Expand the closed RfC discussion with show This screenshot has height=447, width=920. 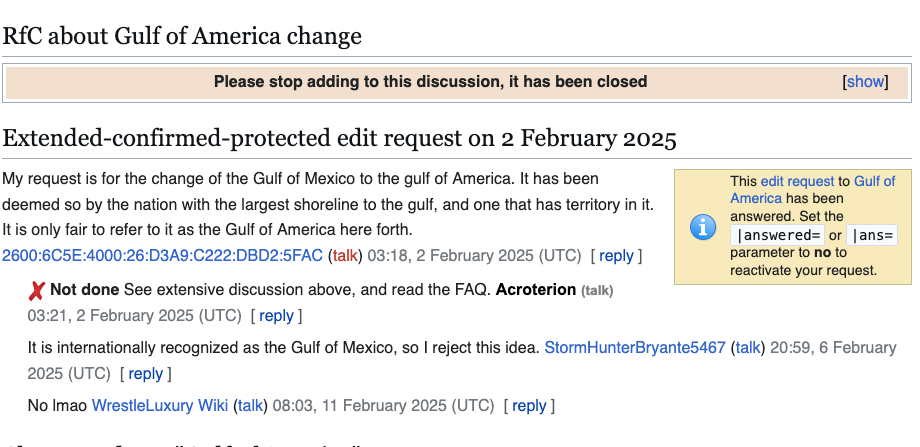click(x=865, y=82)
